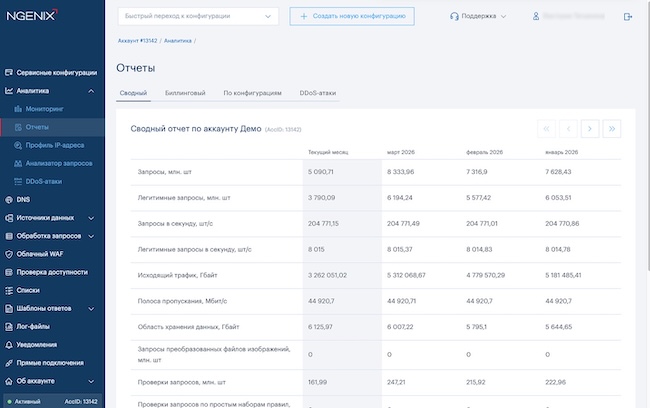Switch to the Биллинговый tab
The height and width of the screenshot is (408, 650).
185,92
